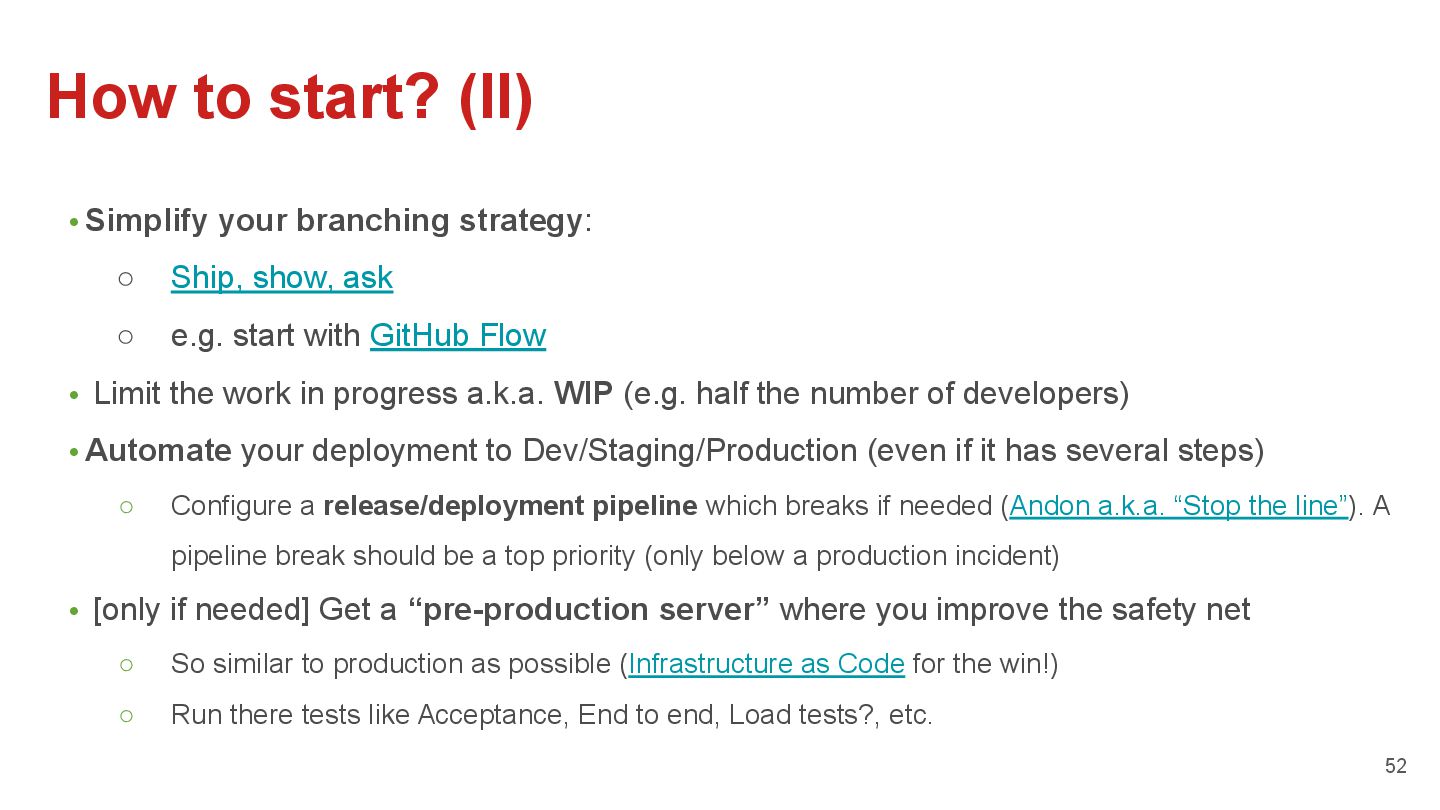
Task: Click the "Simplify your branching strategy" heading
Action: [333, 221]
